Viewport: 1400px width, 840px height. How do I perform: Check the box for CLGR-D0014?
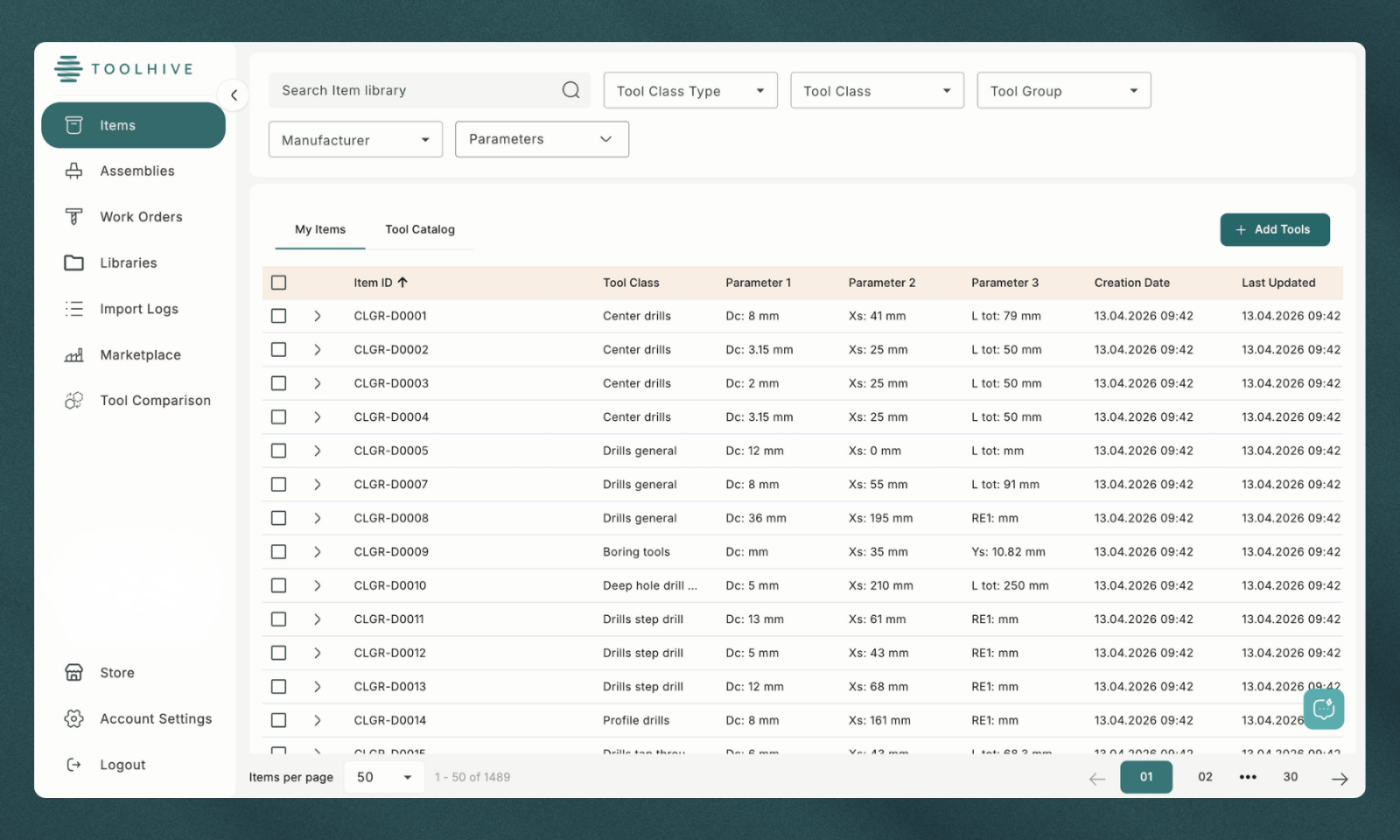point(278,720)
